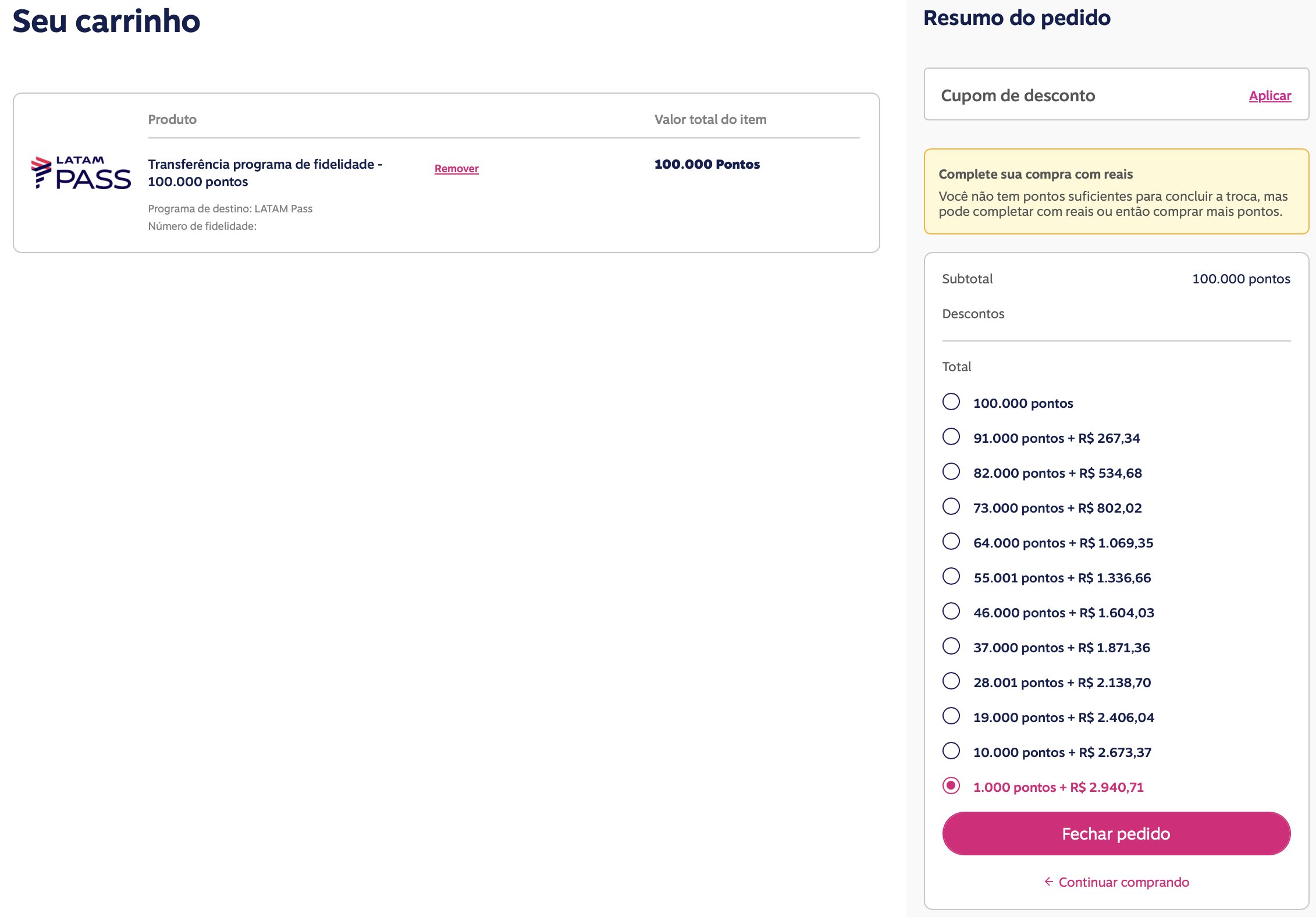Click the LATAM Pass logo
The image size is (1316, 917).
[81, 173]
